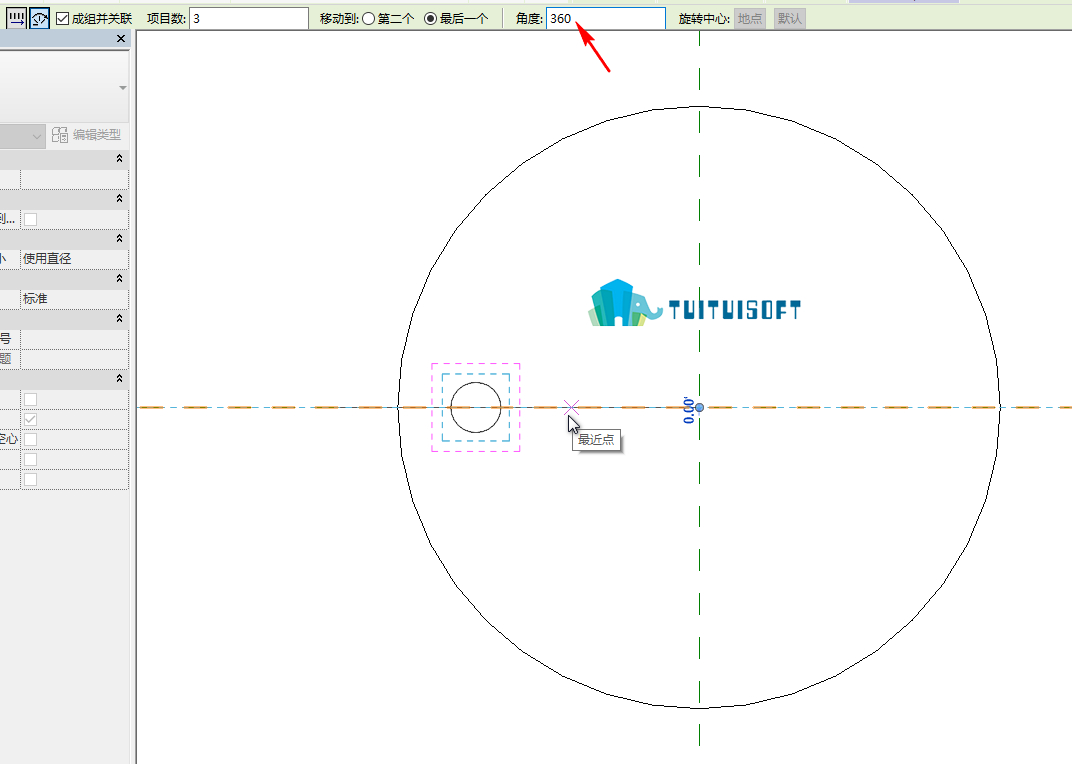Click the 旋转中心: label
The width and height of the screenshot is (1072, 764).
tap(704, 18)
